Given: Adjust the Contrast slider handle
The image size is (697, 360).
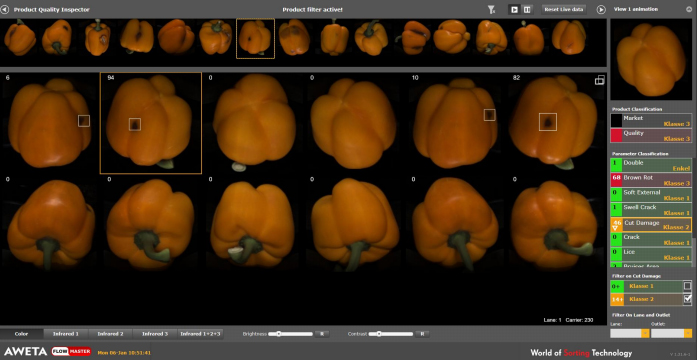Looking at the screenshot, I should coord(379,334).
